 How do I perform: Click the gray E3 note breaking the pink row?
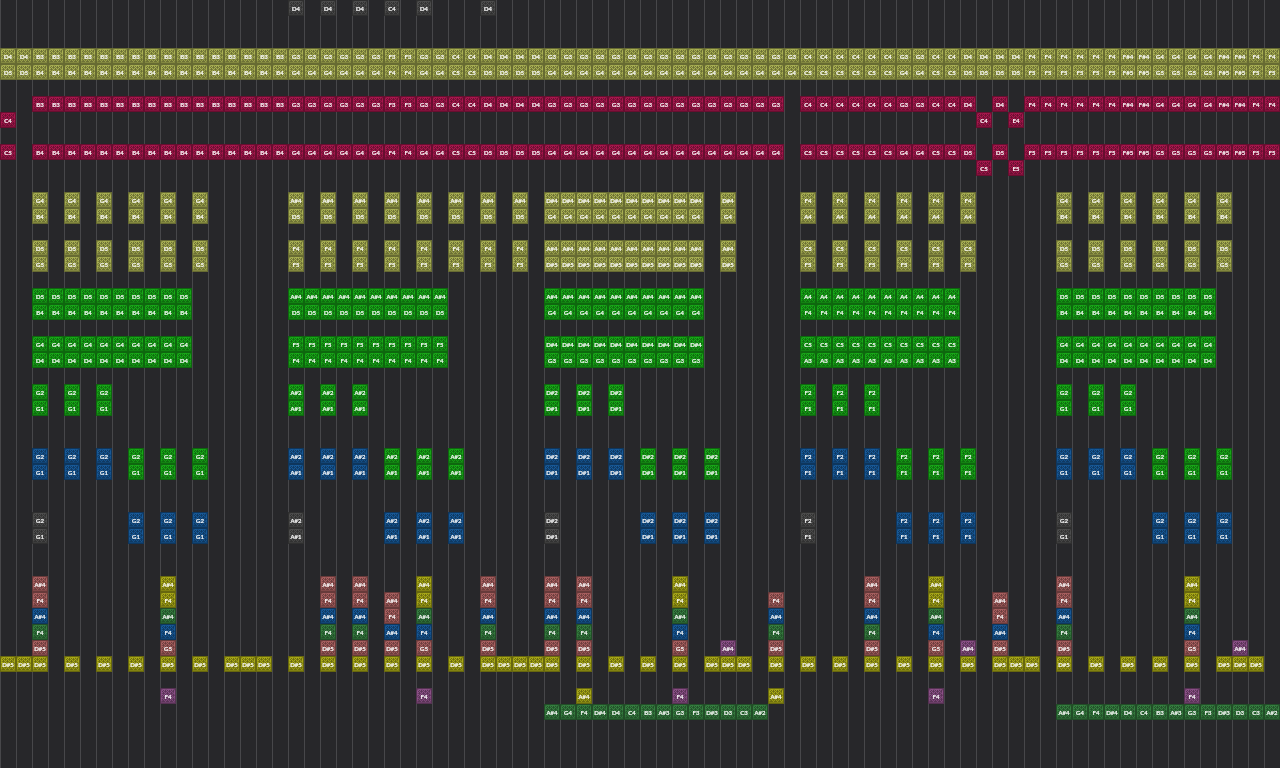point(1015,168)
